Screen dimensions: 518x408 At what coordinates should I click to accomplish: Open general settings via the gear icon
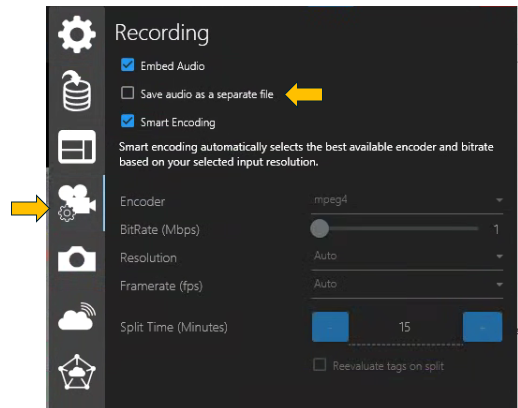(x=77, y=34)
